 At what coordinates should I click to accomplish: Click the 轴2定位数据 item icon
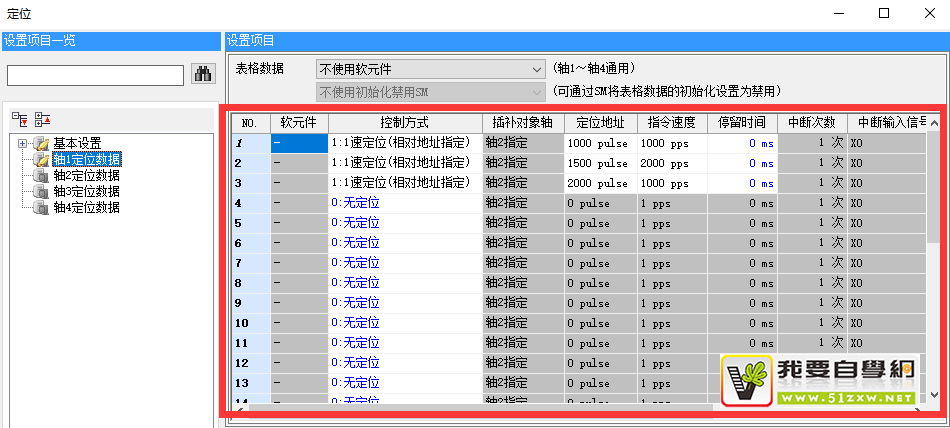(41, 176)
